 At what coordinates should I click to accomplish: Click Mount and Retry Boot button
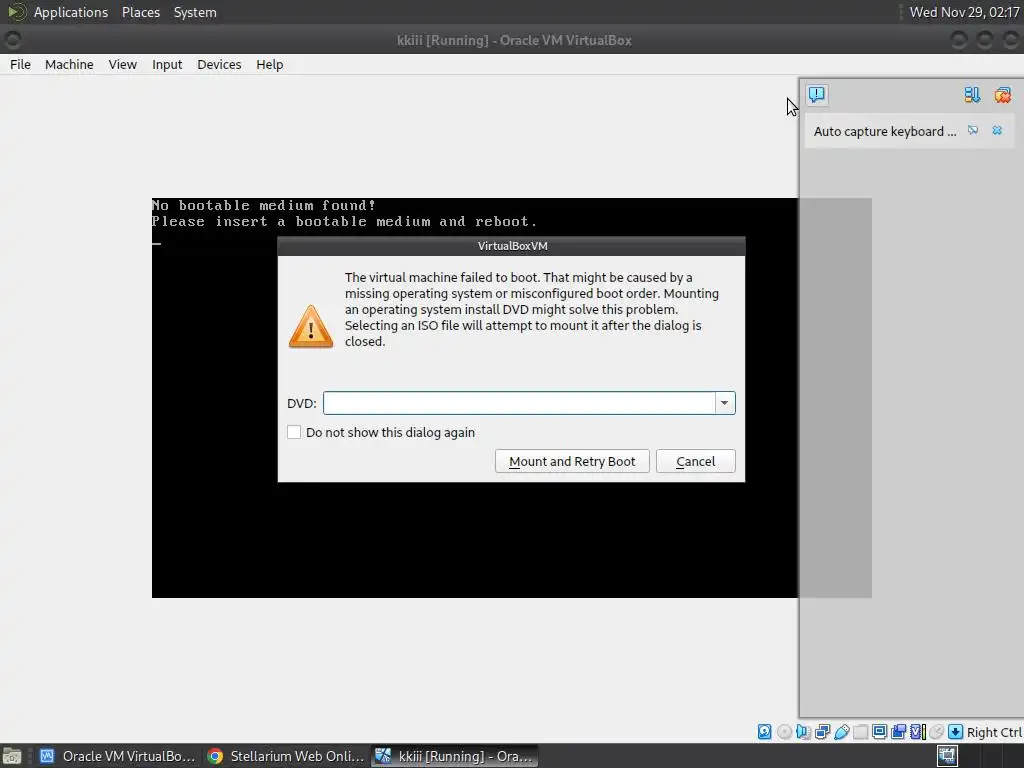pos(572,461)
